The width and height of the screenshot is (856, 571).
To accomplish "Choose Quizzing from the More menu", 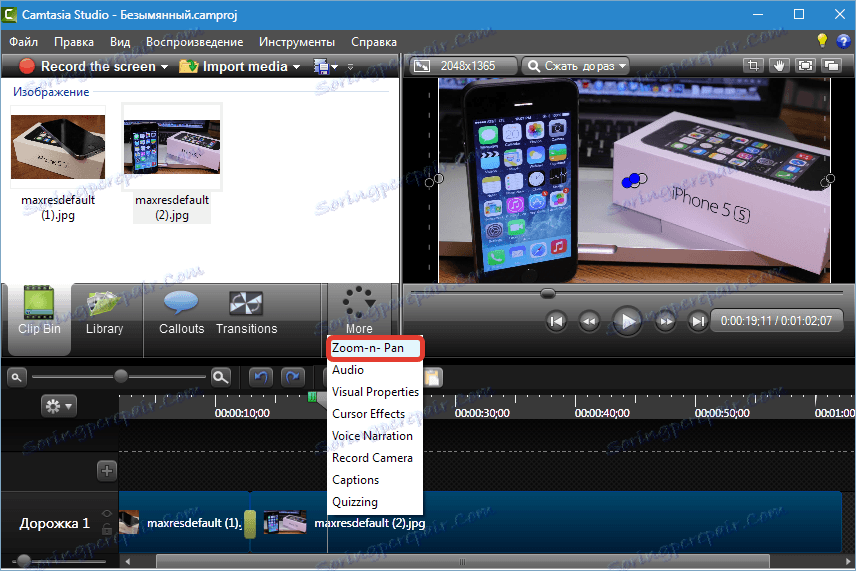I will coord(374,502).
